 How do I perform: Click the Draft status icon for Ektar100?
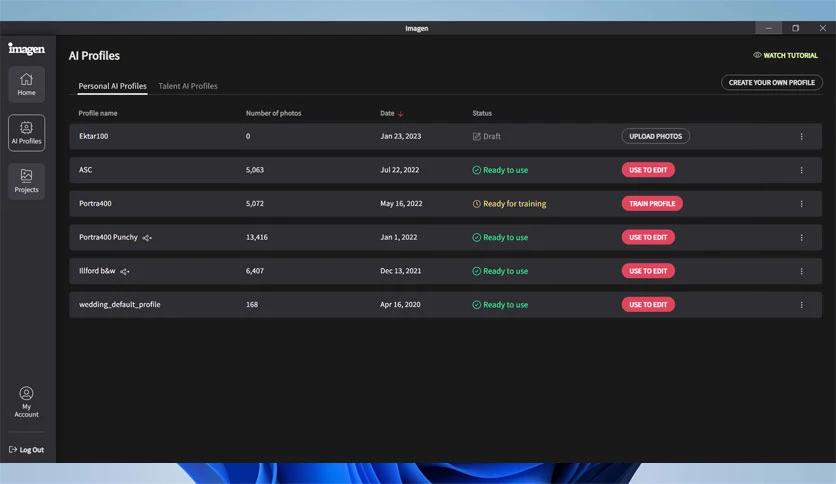coord(477,136)
